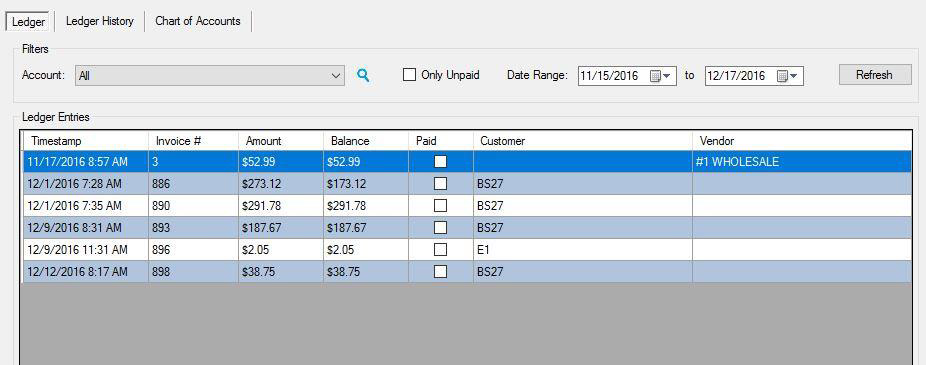
Task: Select the 12/1/2016 7:35 AM entry
Action: coord(467,206)
